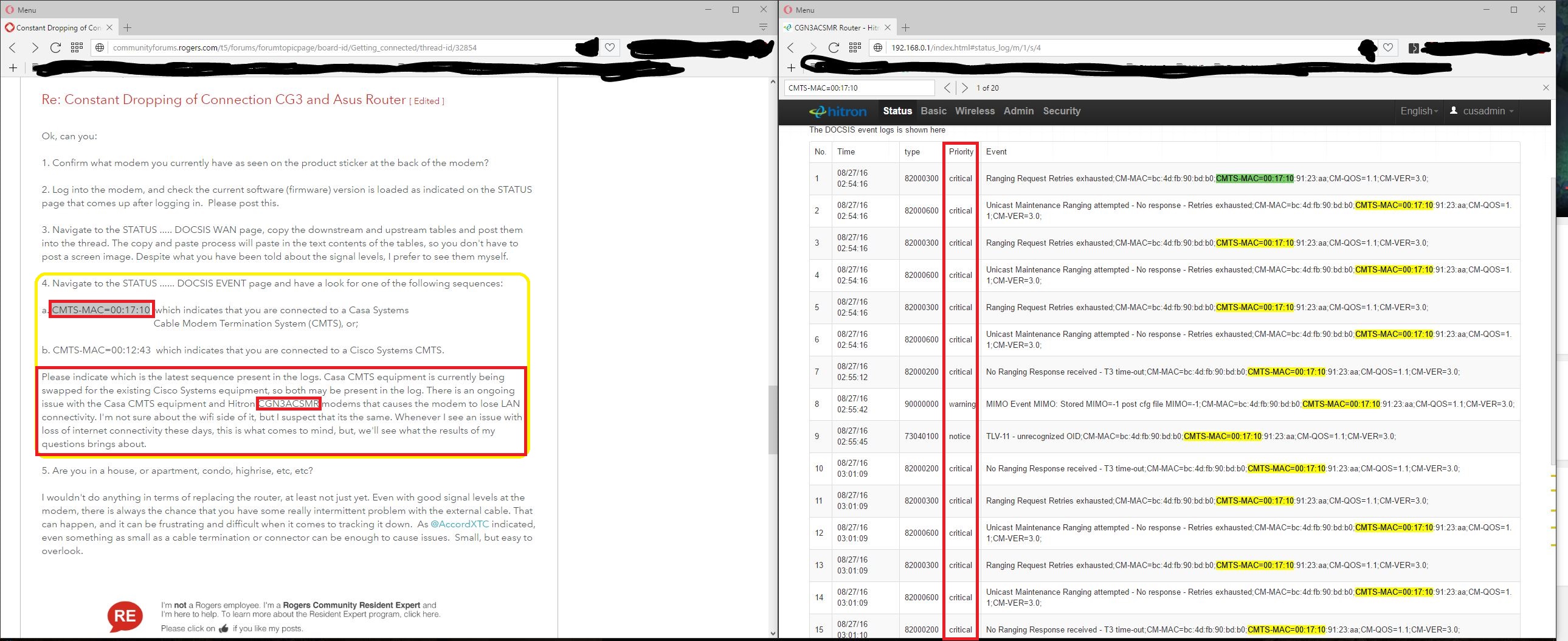Click green-highlighted CMTS-MAC match in row 1
The width and height of the screenshot is (1568, 641).
[1254, 178]
